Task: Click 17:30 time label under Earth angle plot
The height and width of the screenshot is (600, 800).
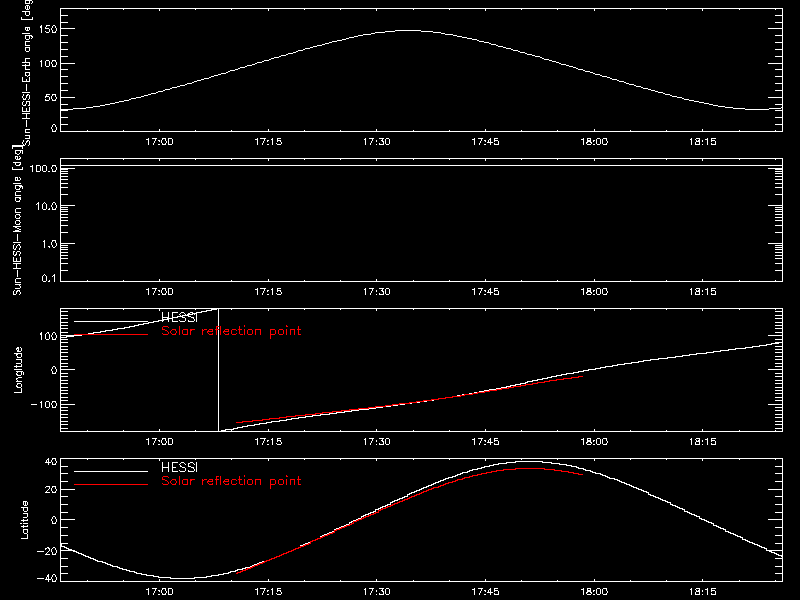Action: (x=377, y=142)
